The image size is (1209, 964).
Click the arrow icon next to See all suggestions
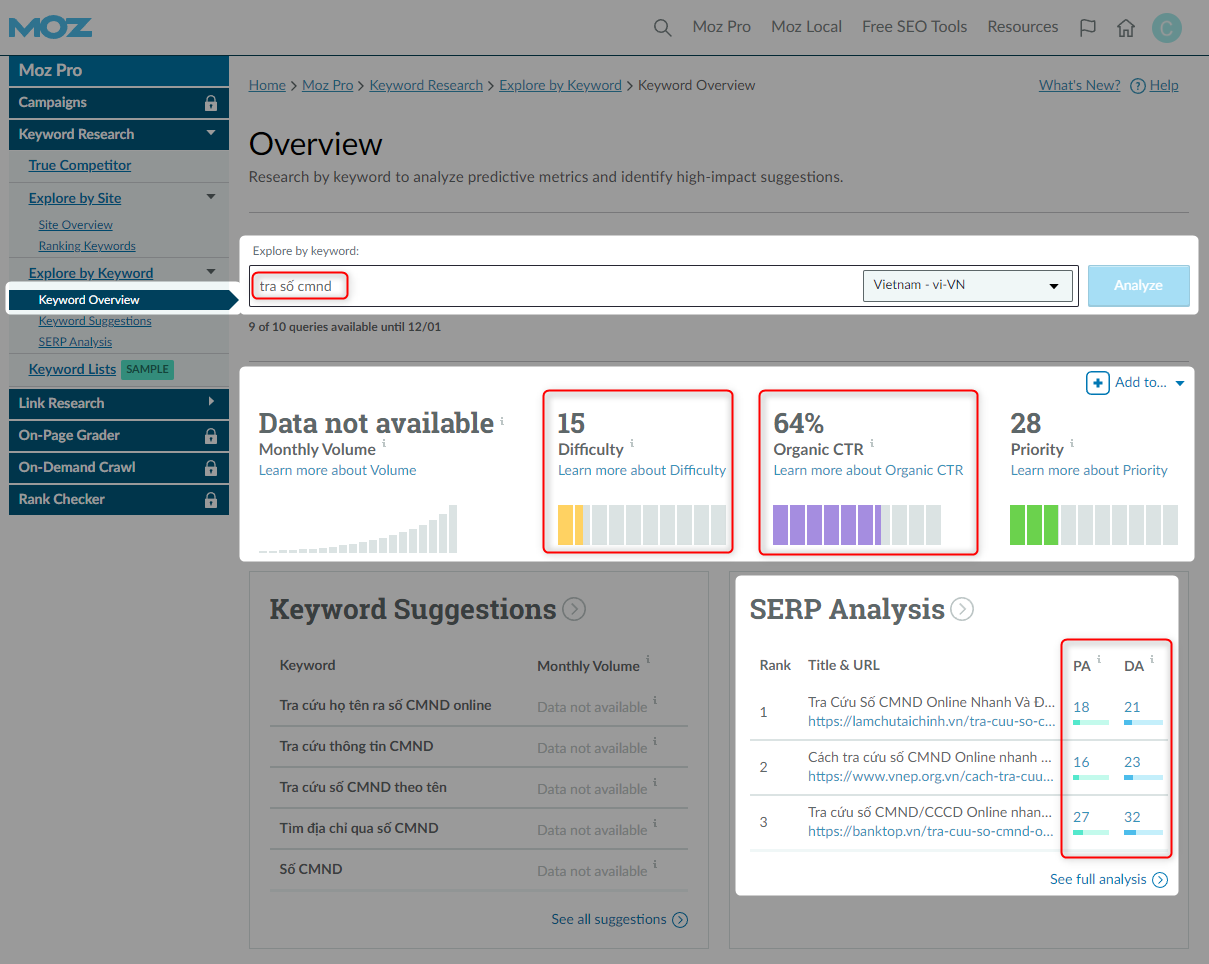680,920
